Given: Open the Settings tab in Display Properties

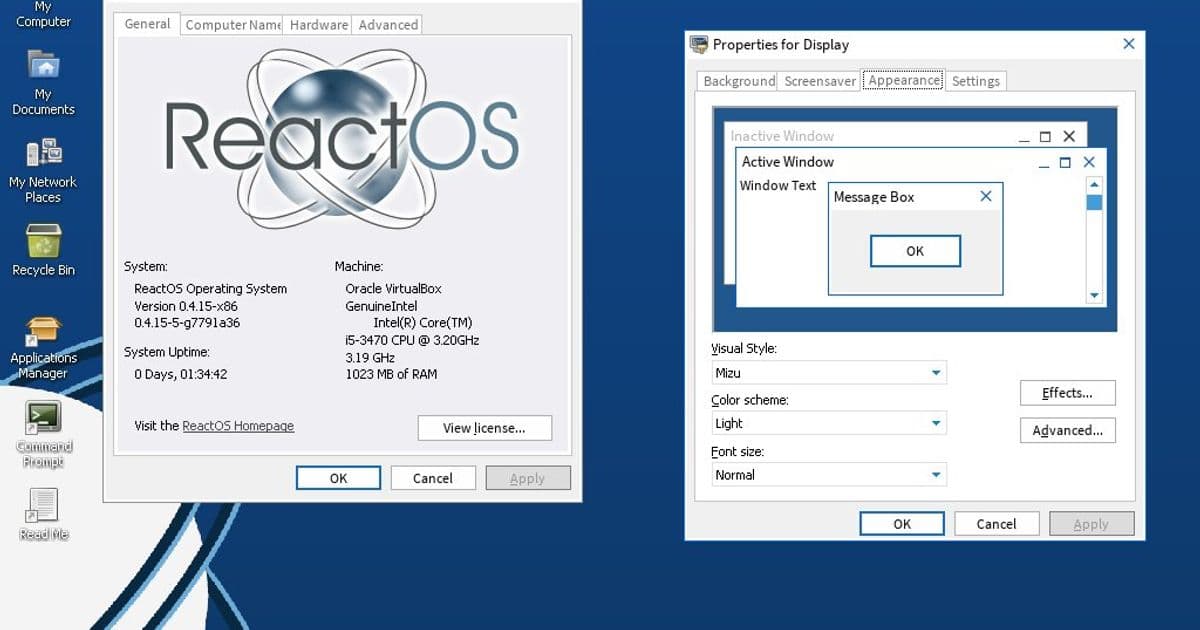Looking at the screenshot, I should coord(975,80).
